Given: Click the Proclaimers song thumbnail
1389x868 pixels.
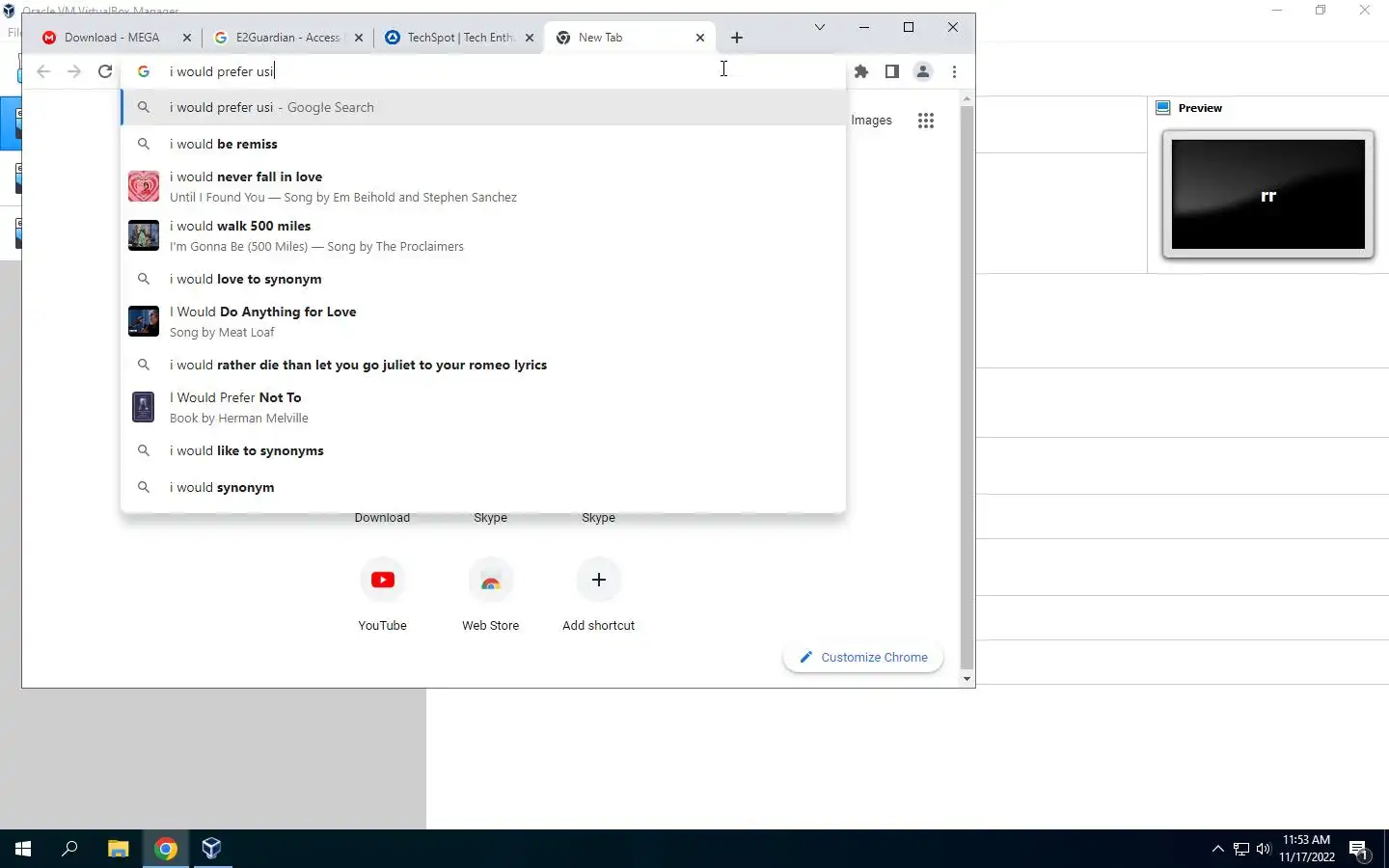Looking at the screenshot, I should 144,235.
